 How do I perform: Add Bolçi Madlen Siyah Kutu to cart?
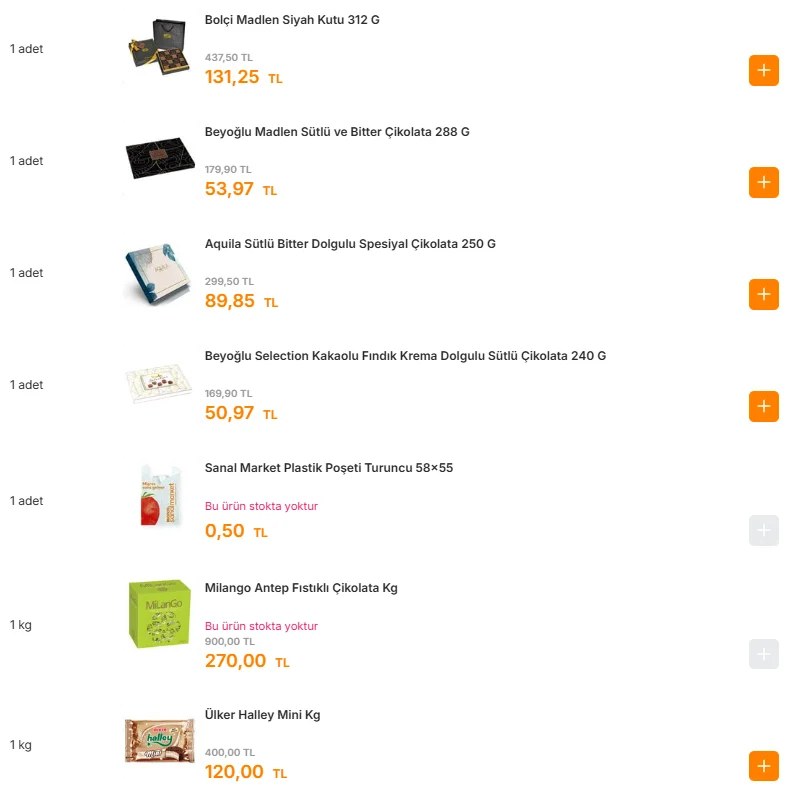[x=763, y=71]
